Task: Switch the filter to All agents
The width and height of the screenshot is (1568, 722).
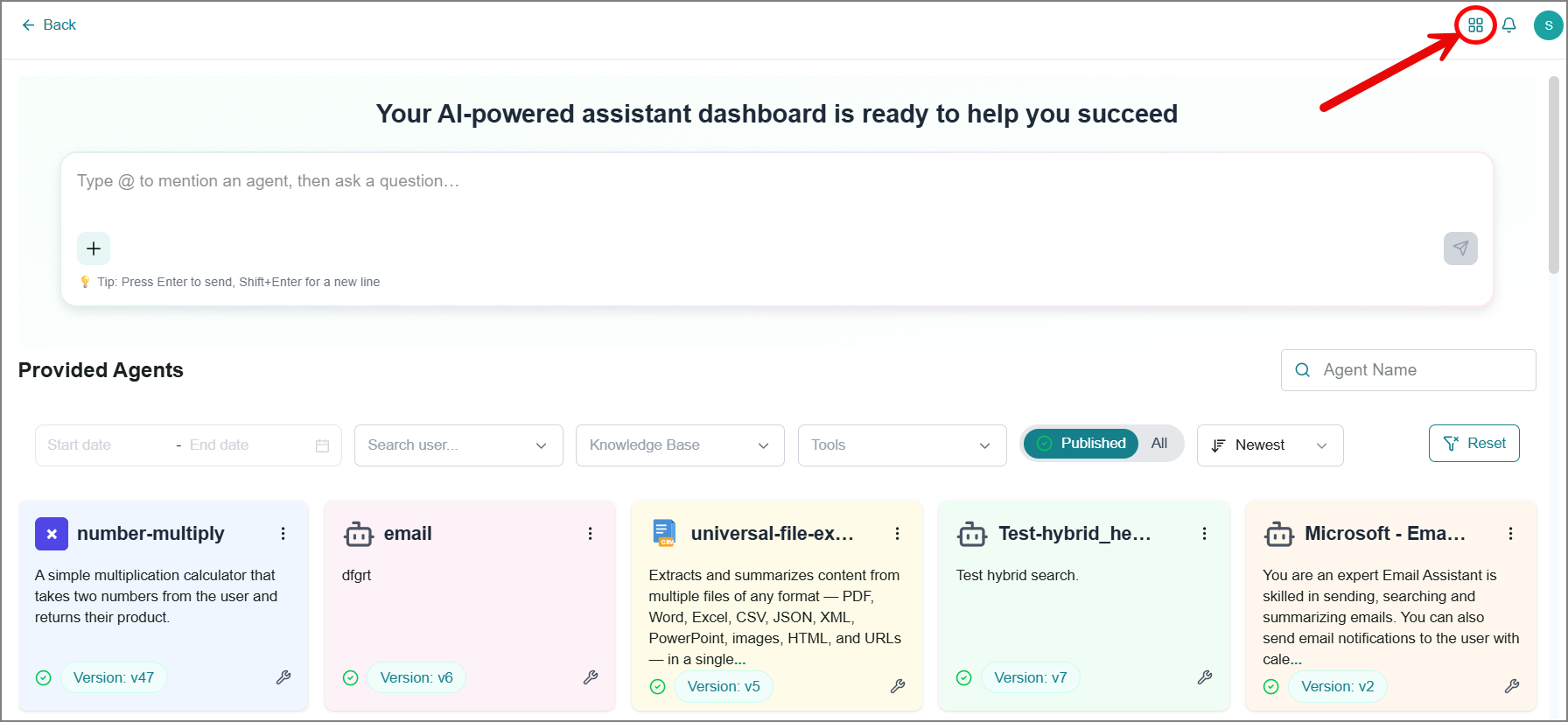Action: pos(1159,444)
